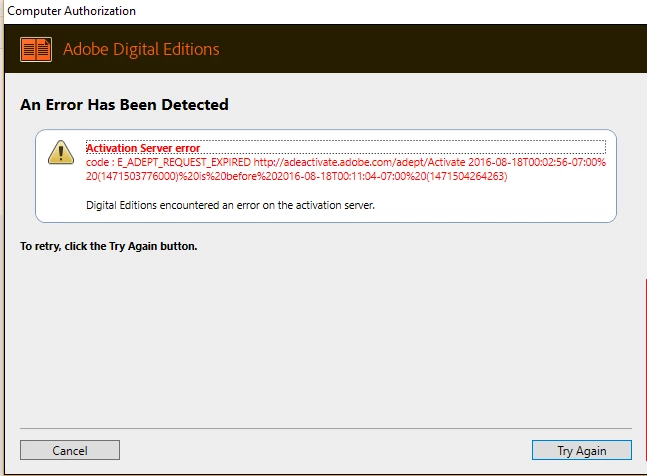Click 'Digital Editions encountered an error' message

(x=230, y=205)
